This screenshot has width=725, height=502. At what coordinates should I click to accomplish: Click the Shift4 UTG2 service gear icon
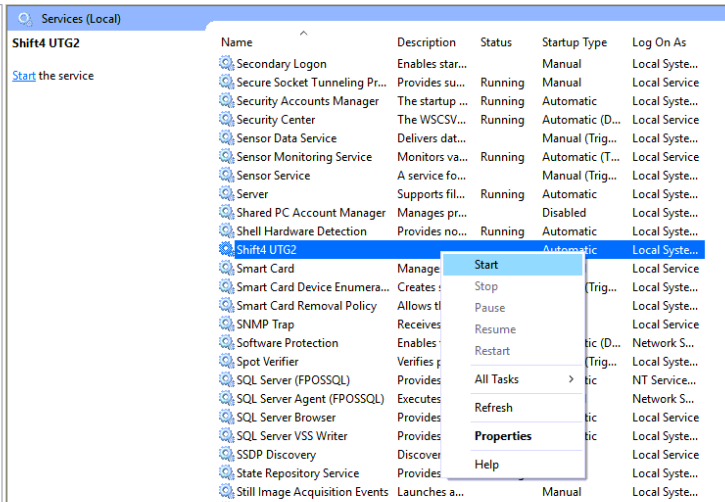coord(227,250)
